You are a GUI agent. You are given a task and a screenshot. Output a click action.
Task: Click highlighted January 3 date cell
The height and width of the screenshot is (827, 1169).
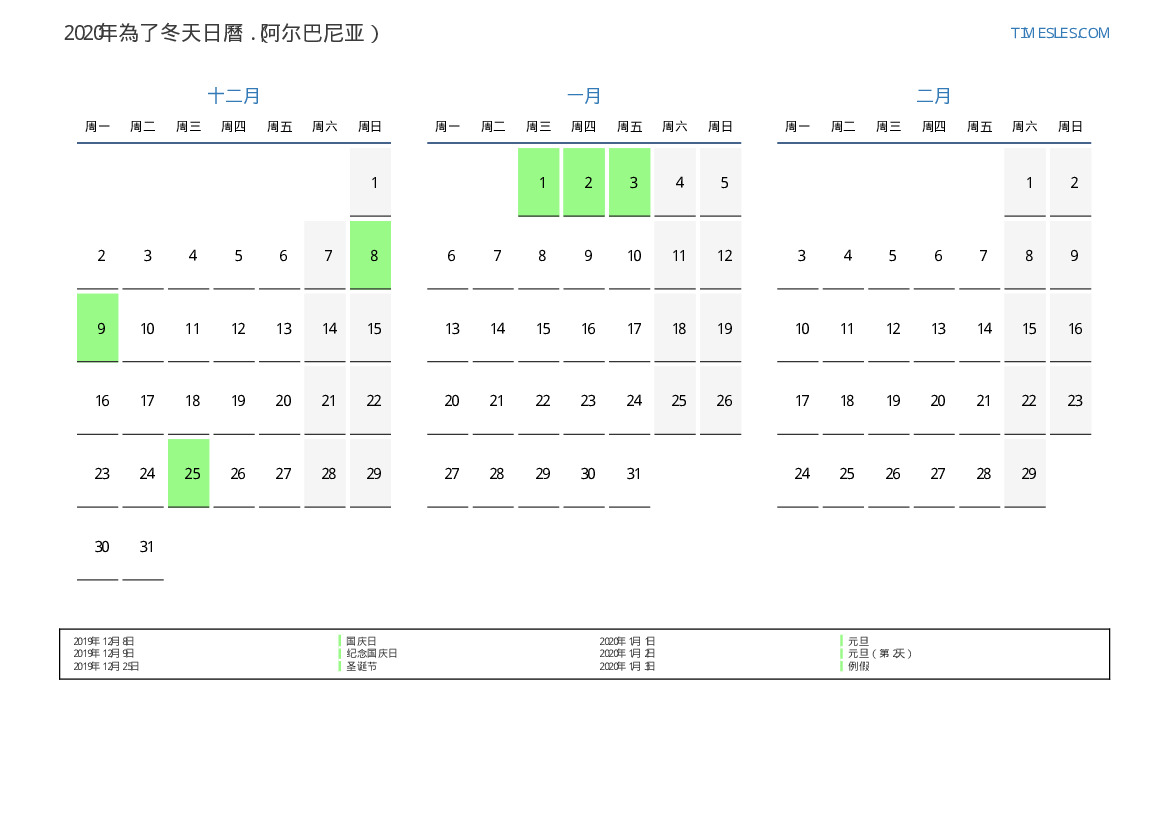click(630, 182)
